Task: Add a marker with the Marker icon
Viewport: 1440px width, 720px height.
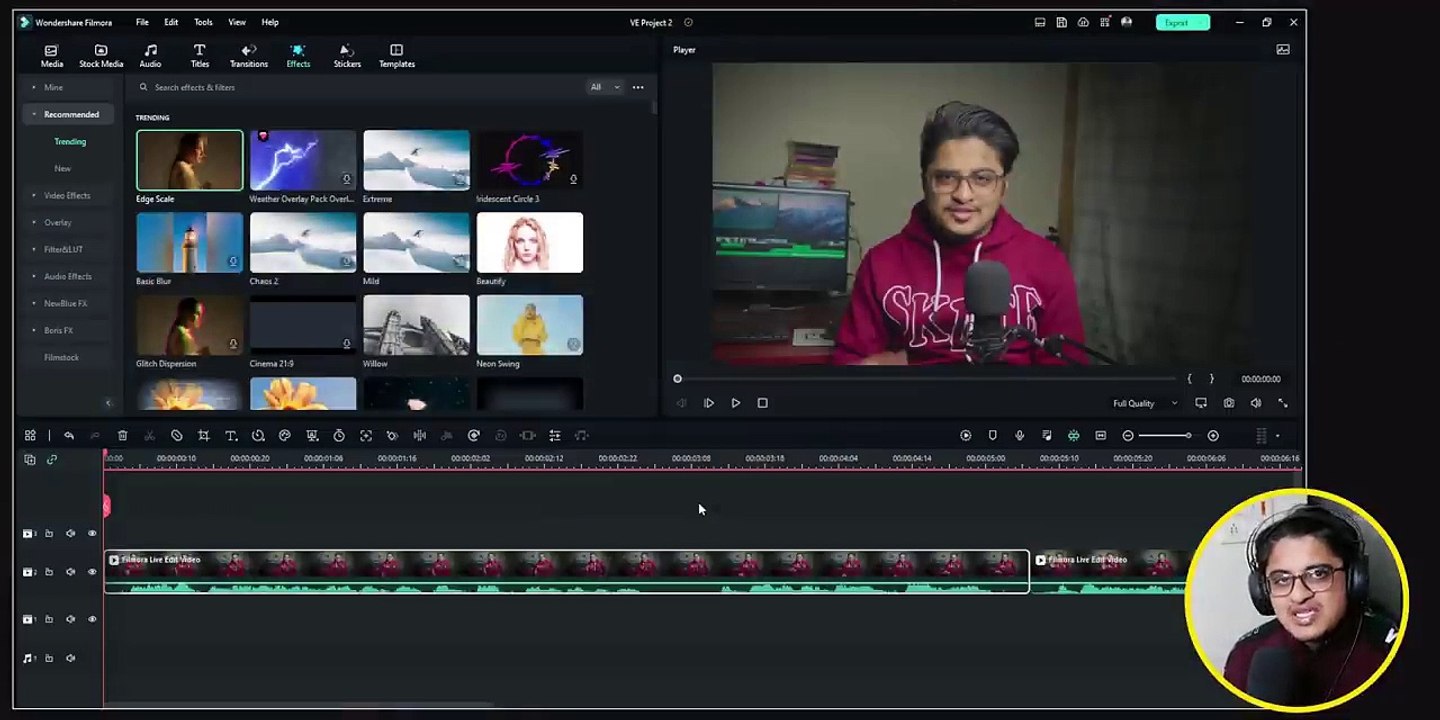Action: pos(992,436)
